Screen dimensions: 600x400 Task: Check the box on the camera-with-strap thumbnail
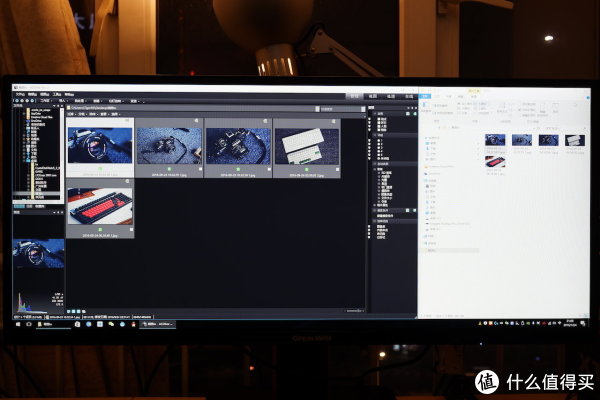[201, 168]
